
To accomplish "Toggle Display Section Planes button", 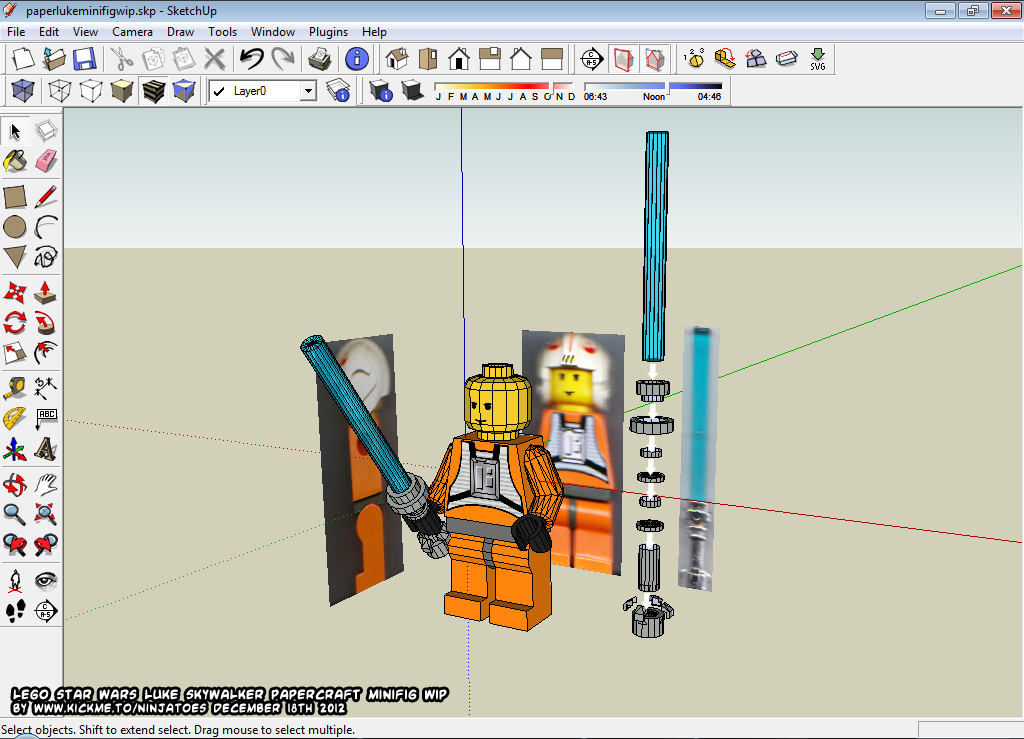I will click(x=624, y=59).
